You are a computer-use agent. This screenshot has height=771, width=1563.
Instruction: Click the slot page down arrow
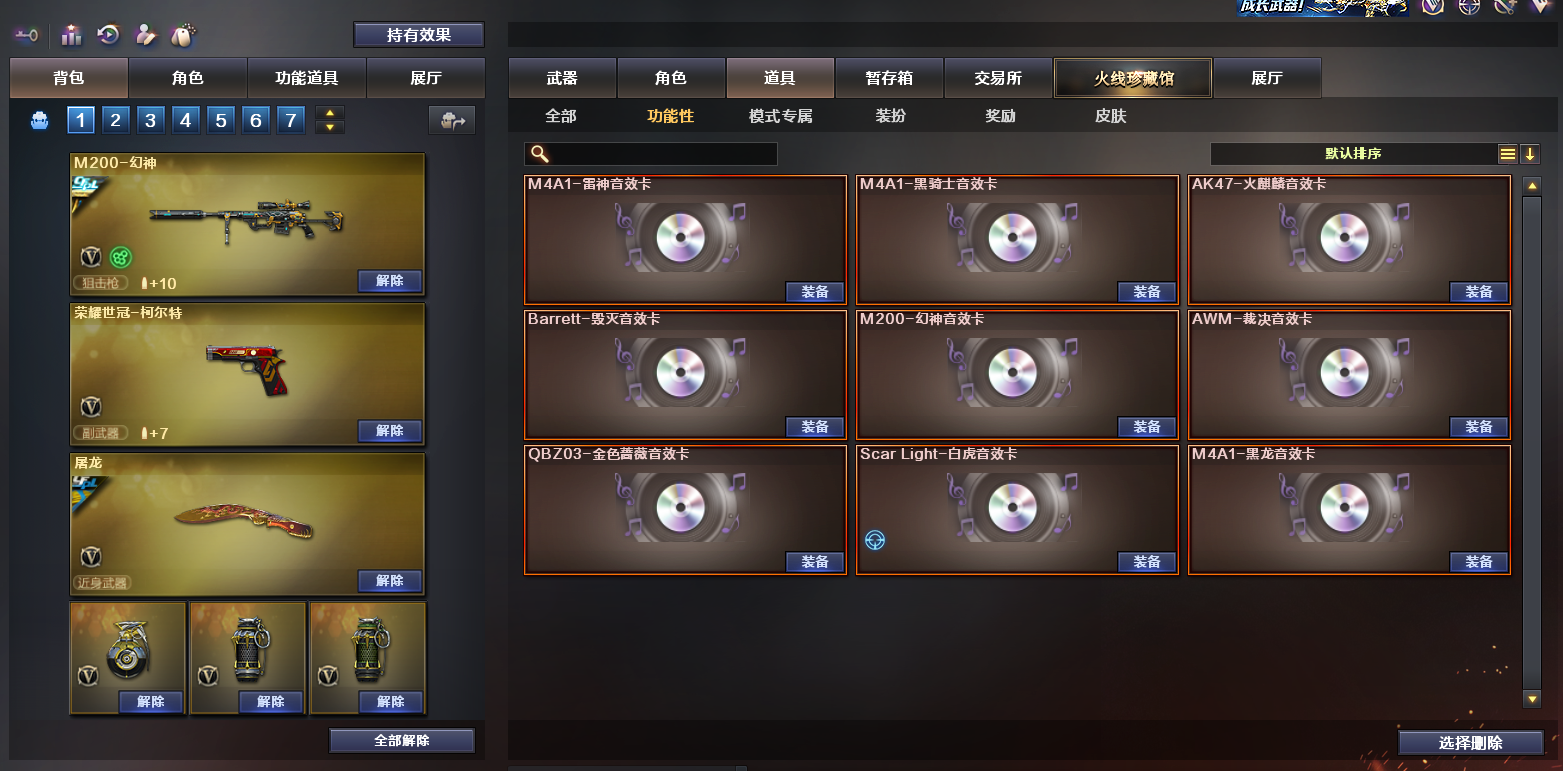pos(330,128)
